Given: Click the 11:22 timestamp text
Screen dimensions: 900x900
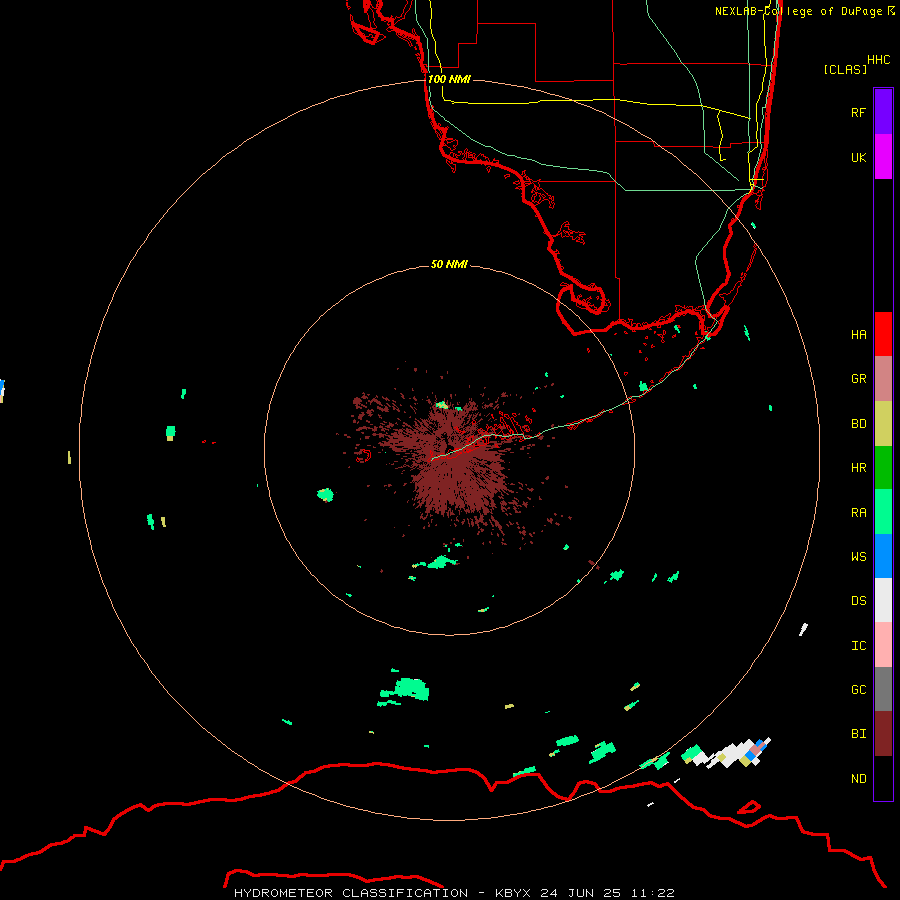Looking at the screenshot, I should click(652, 893).
